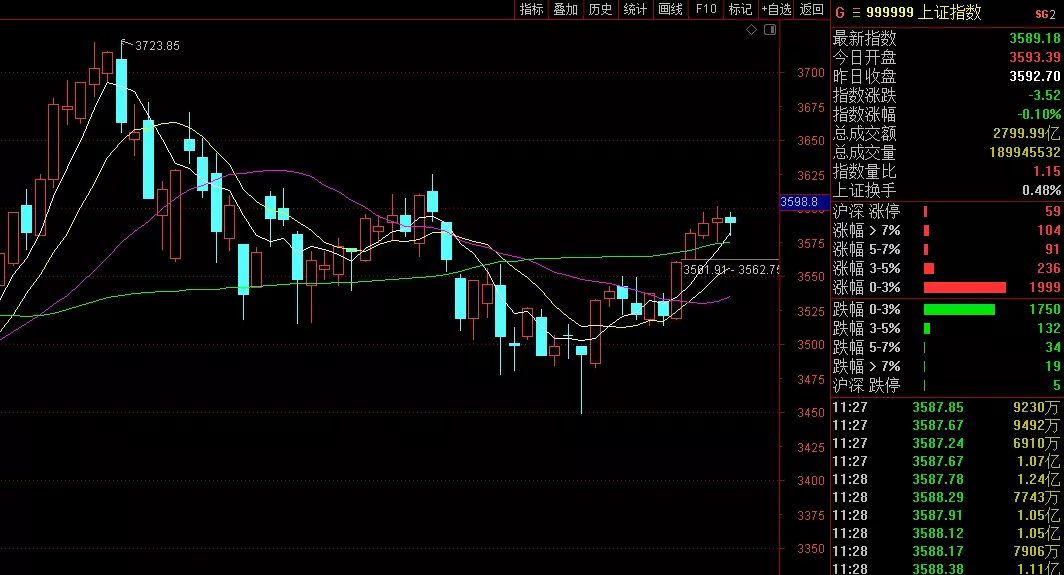Image resolution: width=1064 pixels, height=575 pixels.
Task: Toggle the side panel layout icon
Action: coord(769,30)
